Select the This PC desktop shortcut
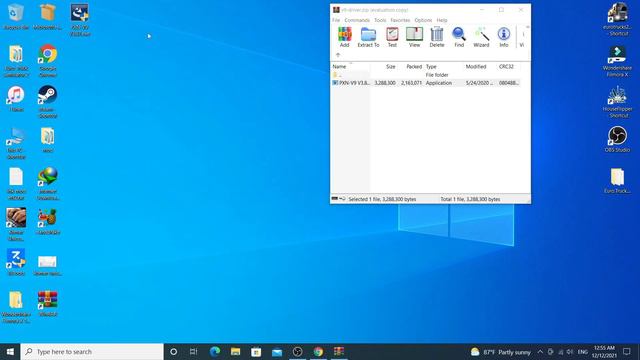 [16, 143]
